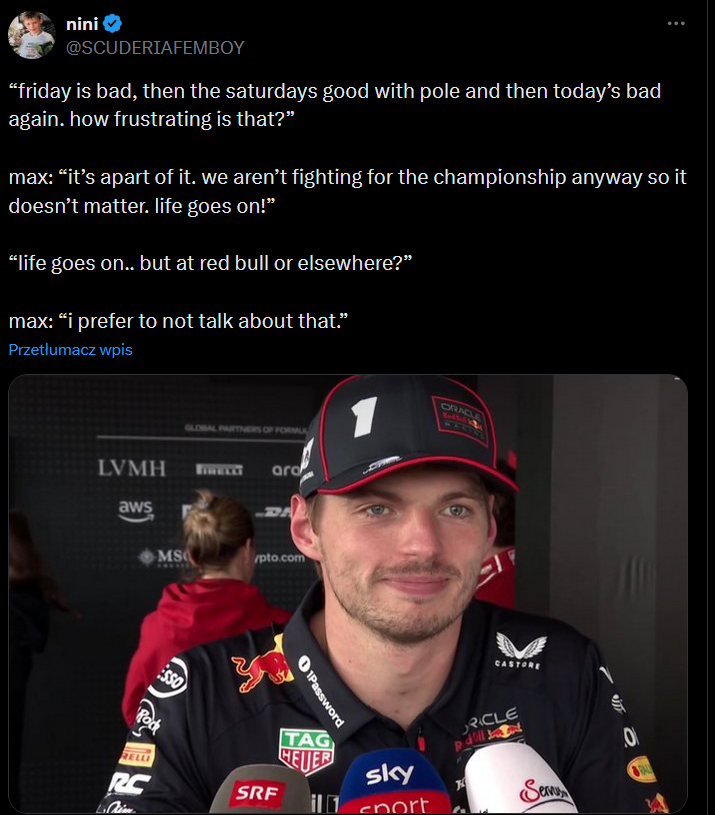Screen dimensions: 715x815
Task: Open the three-dot more options menu
Action: coord(676,23)
